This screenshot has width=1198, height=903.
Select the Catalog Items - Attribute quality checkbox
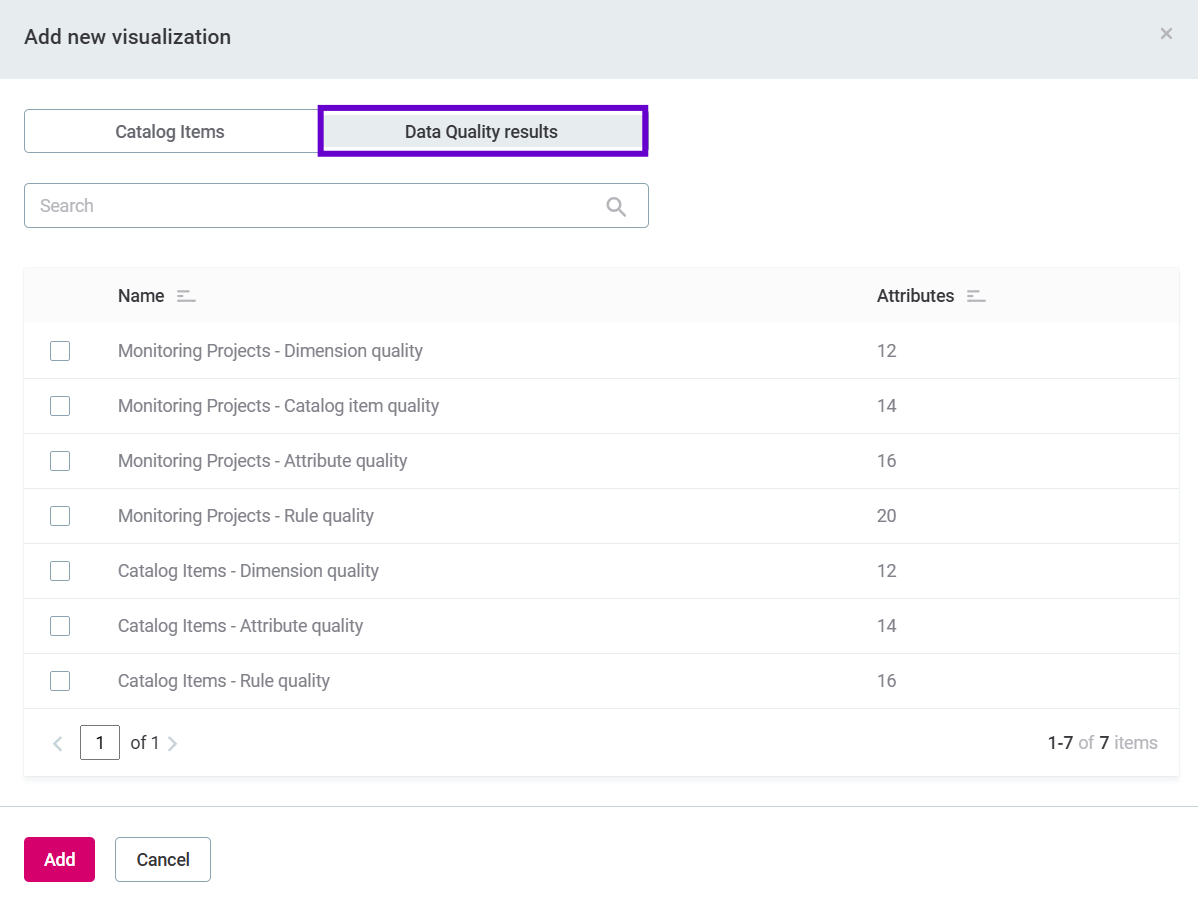point(59,625)
